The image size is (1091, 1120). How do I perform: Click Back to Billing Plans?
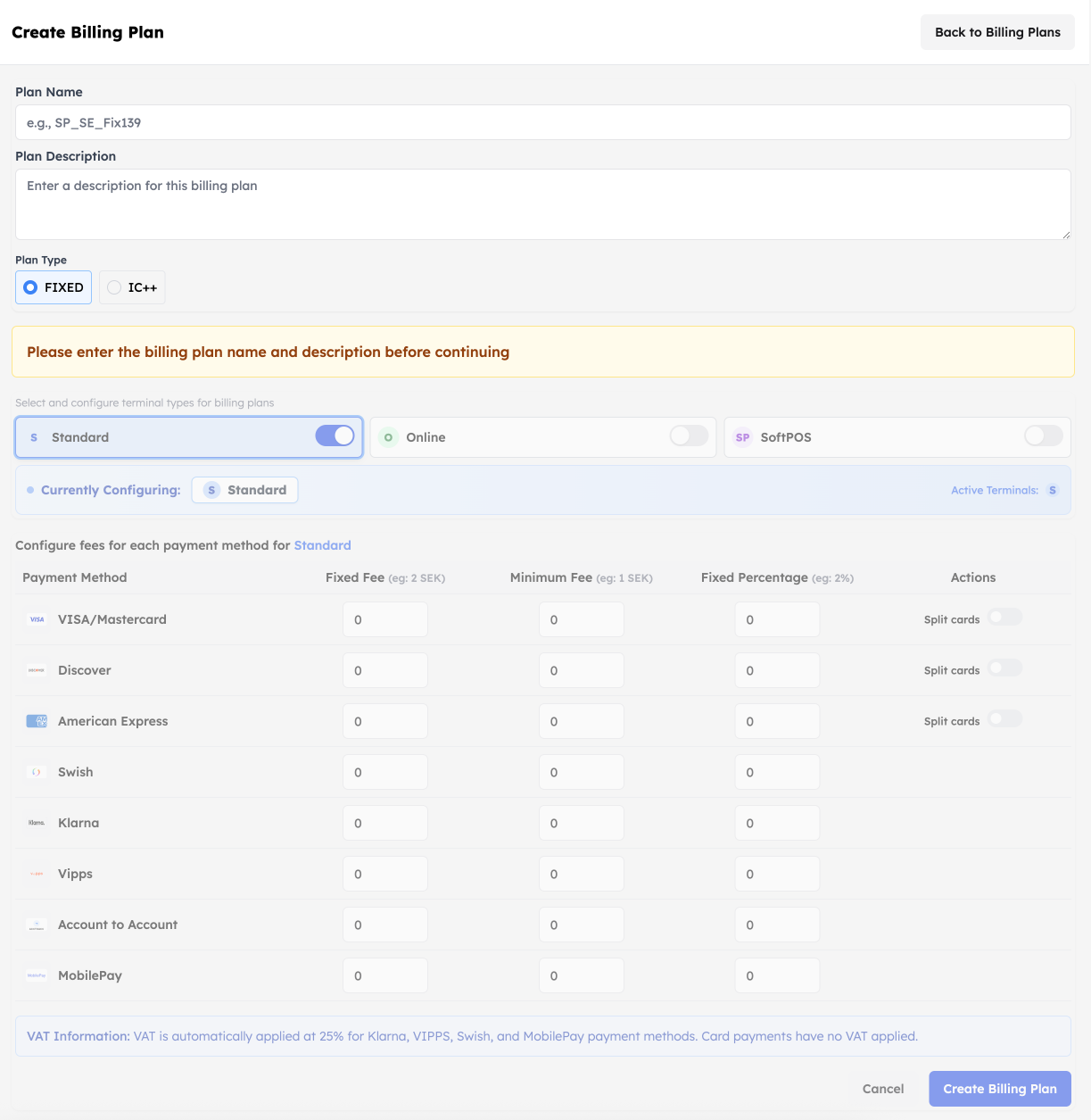(997, 31)
